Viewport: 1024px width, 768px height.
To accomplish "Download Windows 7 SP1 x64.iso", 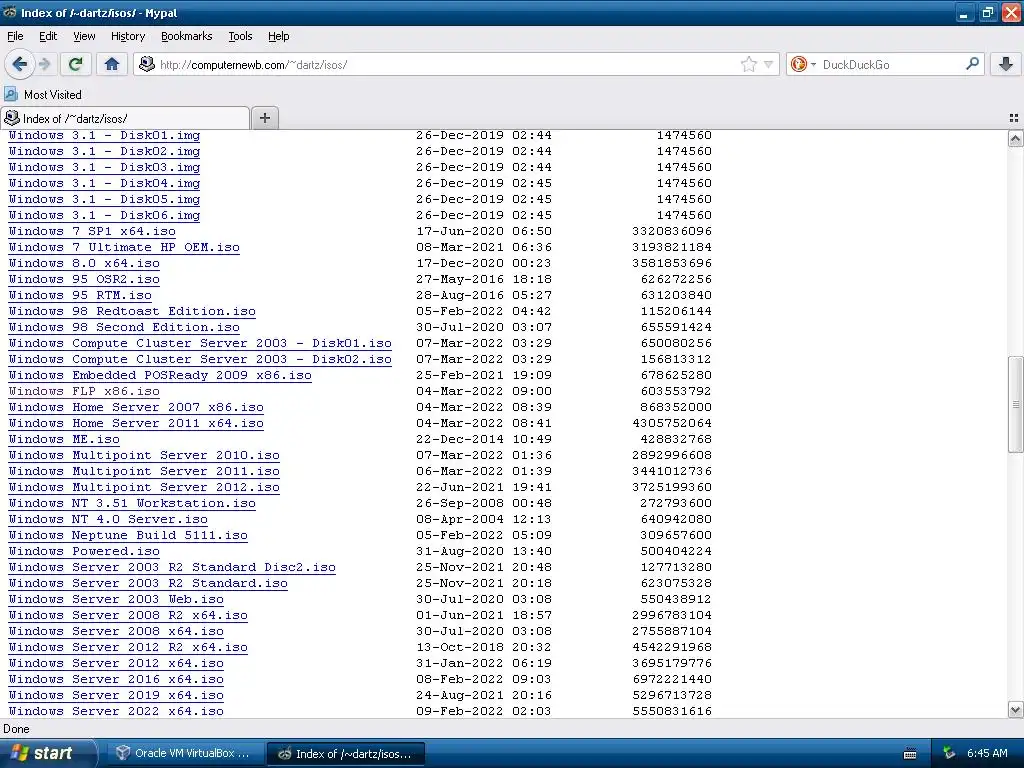I will tap(92, 231).
